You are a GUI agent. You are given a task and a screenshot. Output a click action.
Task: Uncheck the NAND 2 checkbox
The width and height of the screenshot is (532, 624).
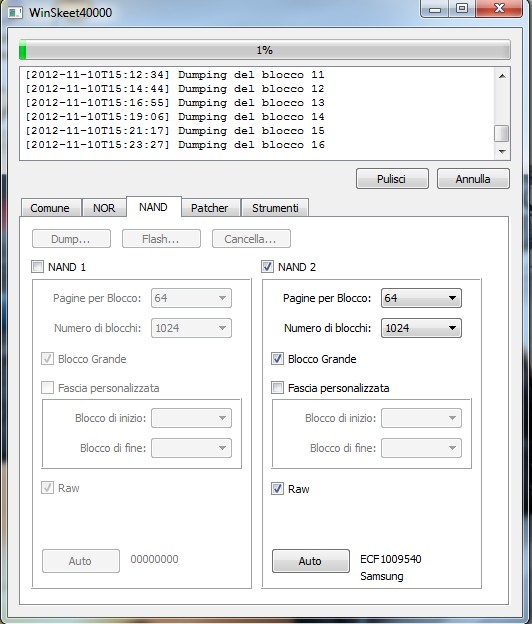[267, 267]
